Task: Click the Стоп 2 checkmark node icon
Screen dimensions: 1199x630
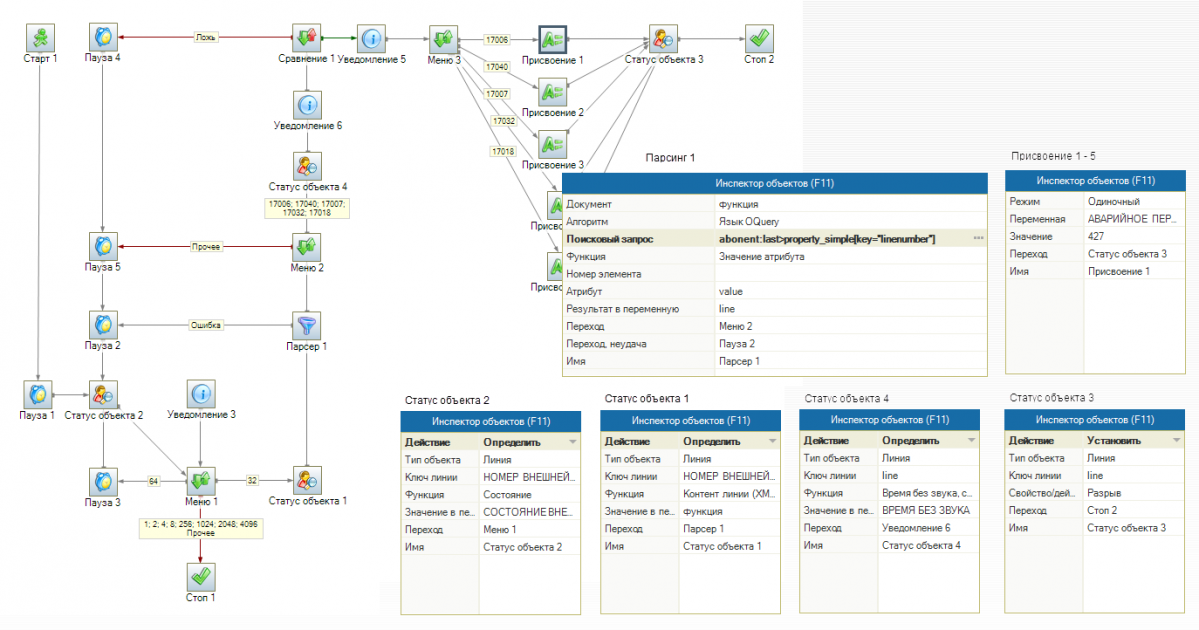Action: point(759,38)
